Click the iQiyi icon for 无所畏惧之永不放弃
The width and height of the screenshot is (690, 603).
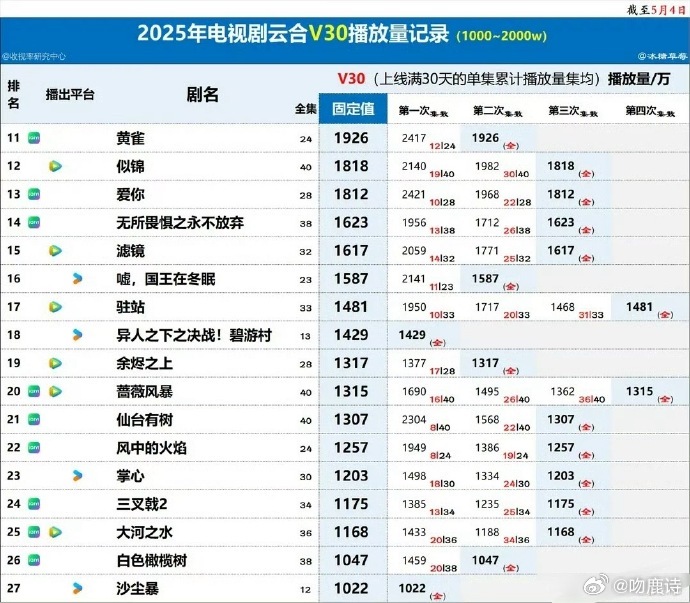pyautogui.click(x=34, y=223)
